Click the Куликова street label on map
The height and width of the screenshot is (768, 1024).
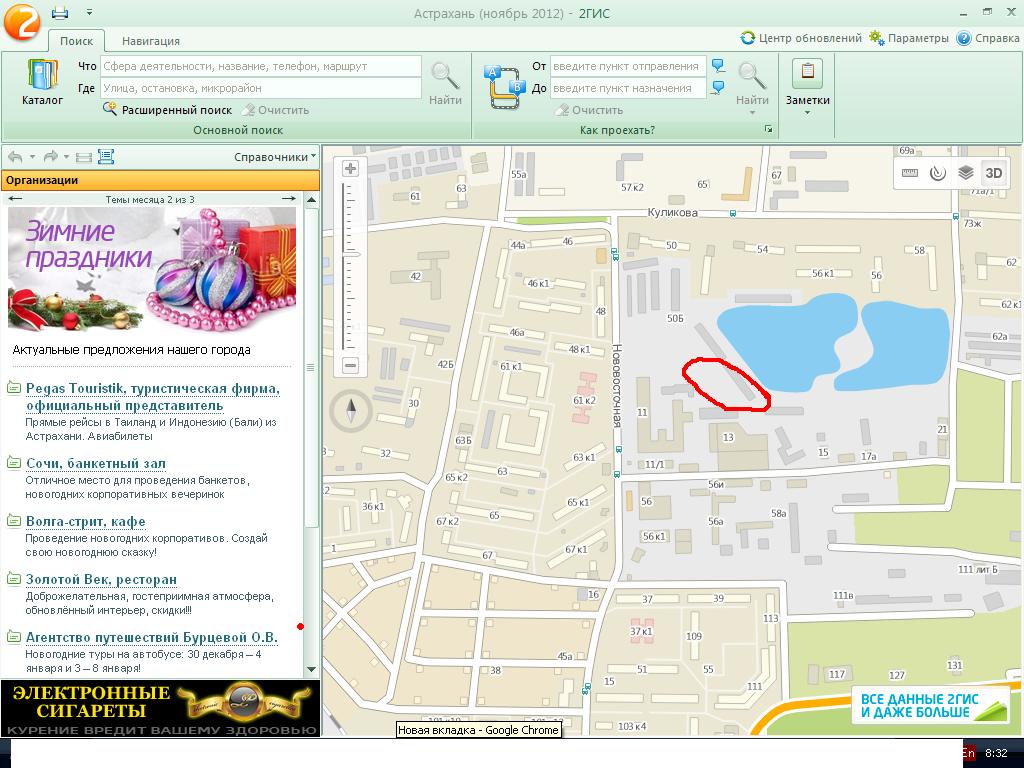[x=672, y=212]
